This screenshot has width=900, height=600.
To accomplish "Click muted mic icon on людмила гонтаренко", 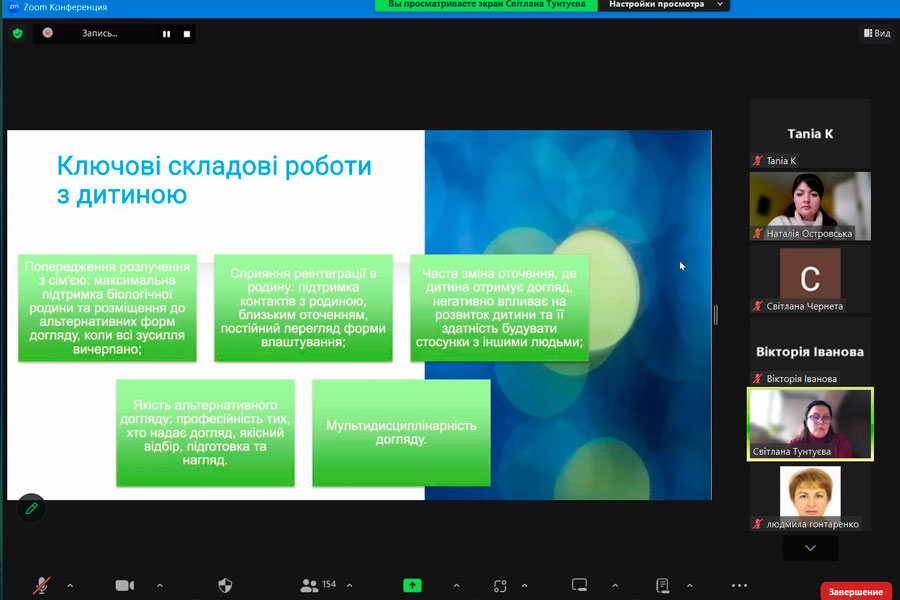I will [x=758, y=524].
